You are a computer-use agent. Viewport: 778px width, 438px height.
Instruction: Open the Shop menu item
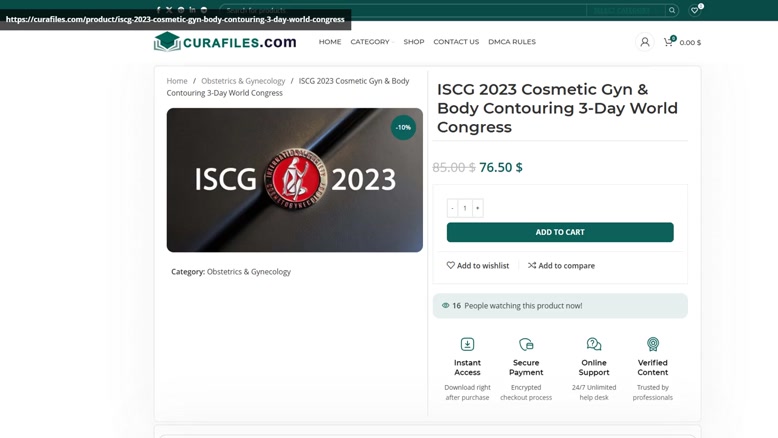[x=414, y=42]
